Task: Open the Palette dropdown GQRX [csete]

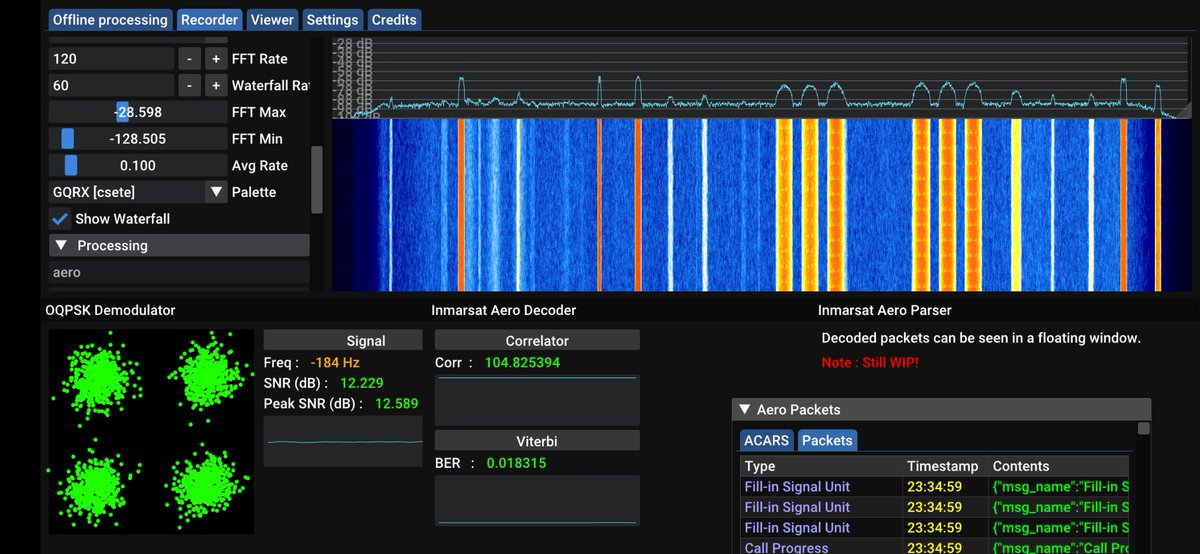Action: point(137,192)
